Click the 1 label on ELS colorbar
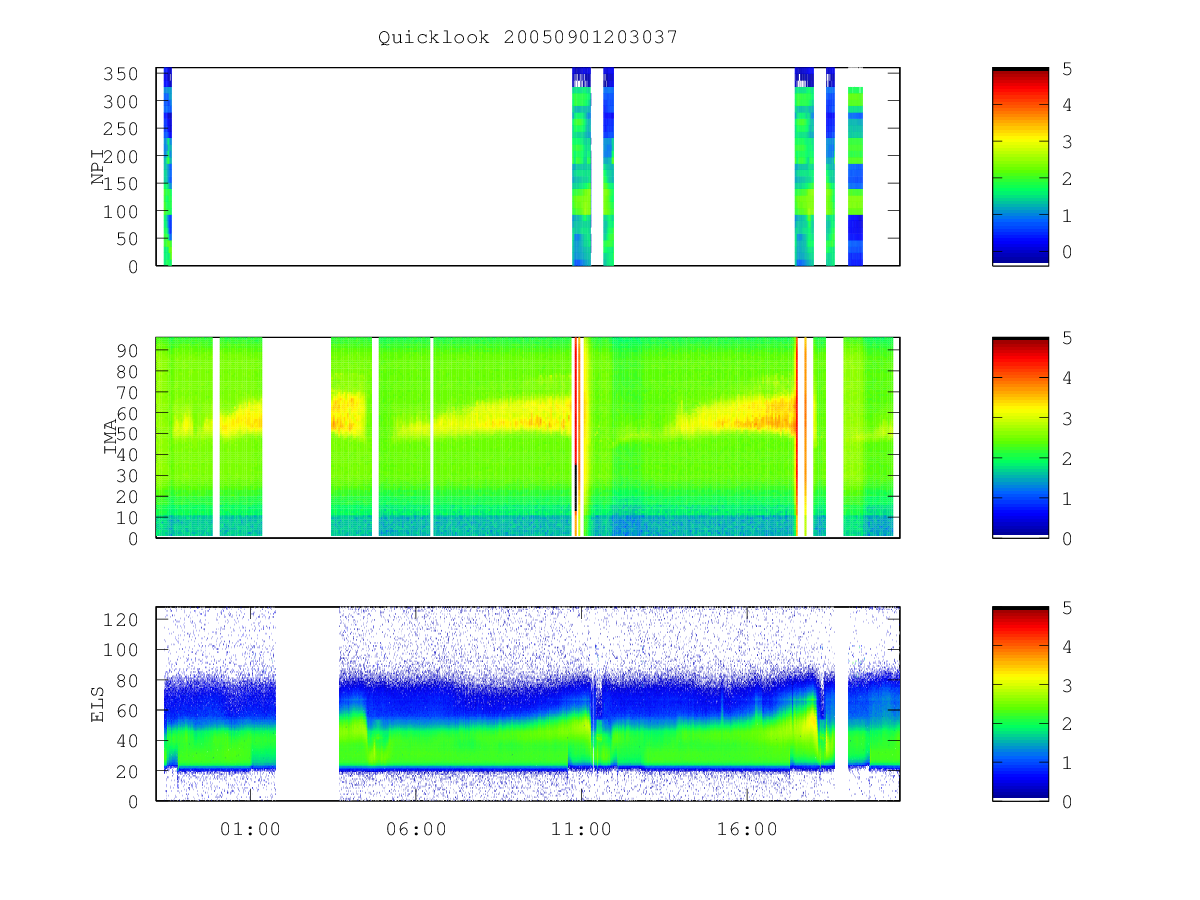Screen dimensions: 1200x900 coord(1068,763)
